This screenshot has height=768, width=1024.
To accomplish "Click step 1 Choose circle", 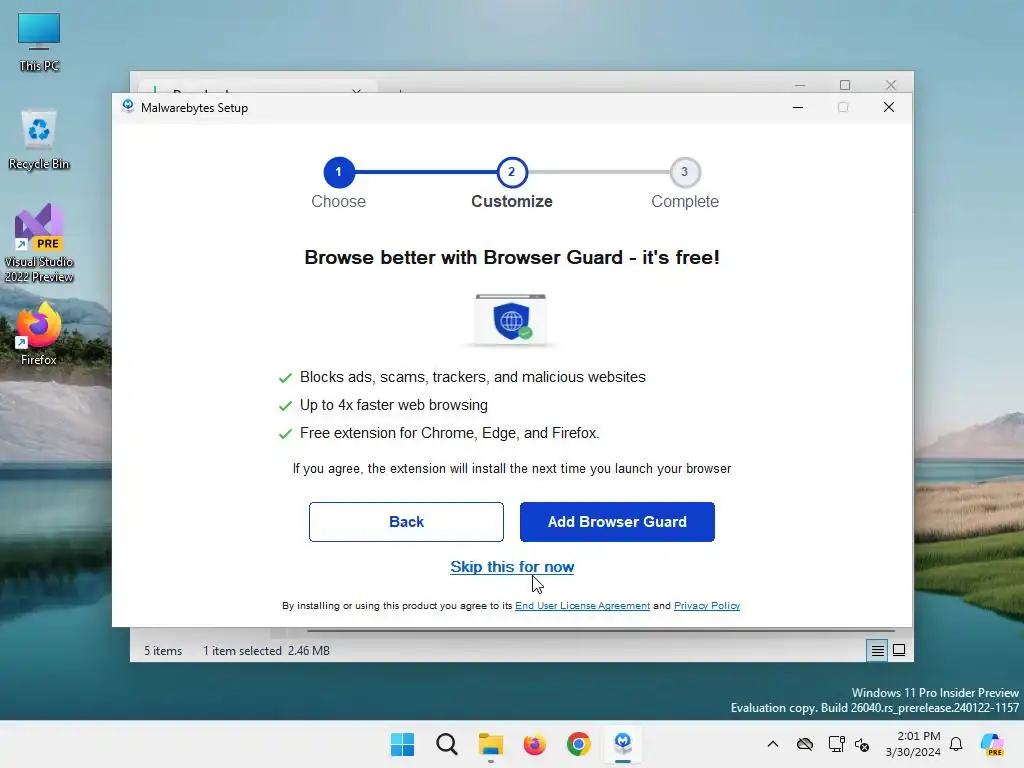I will (338, 172).
